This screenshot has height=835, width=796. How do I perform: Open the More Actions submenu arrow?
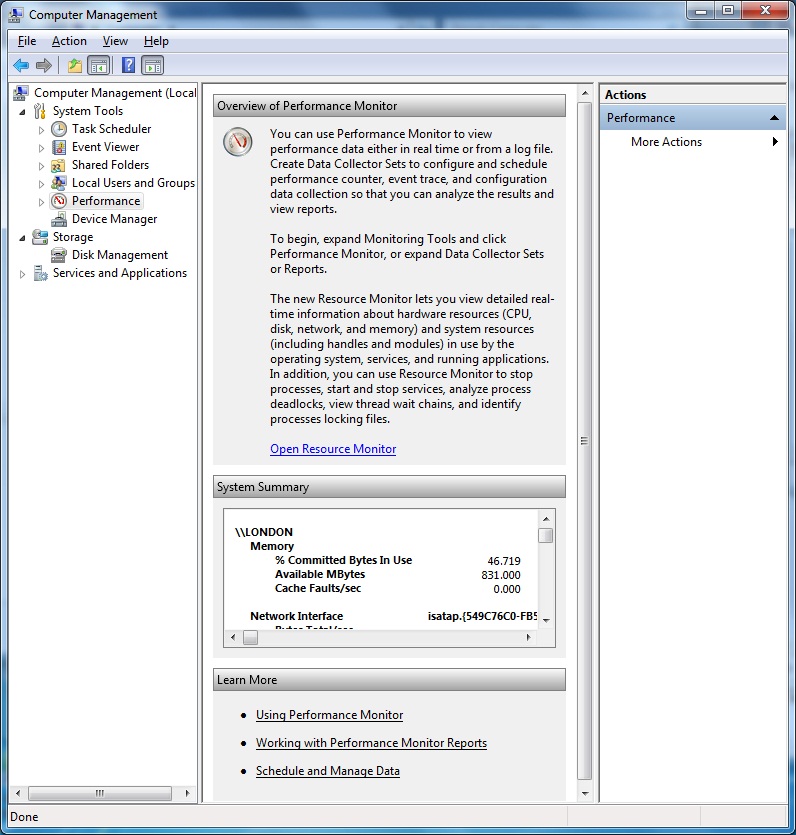tap(775, 142)
